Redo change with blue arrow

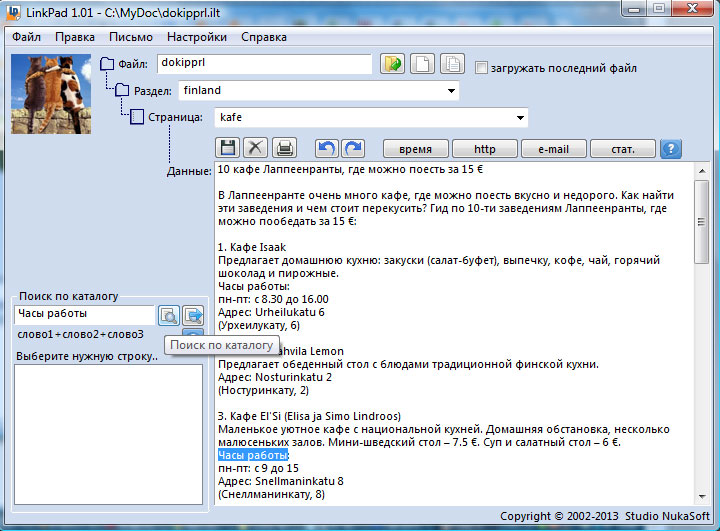pyautogui.click(x=353, y=148)
